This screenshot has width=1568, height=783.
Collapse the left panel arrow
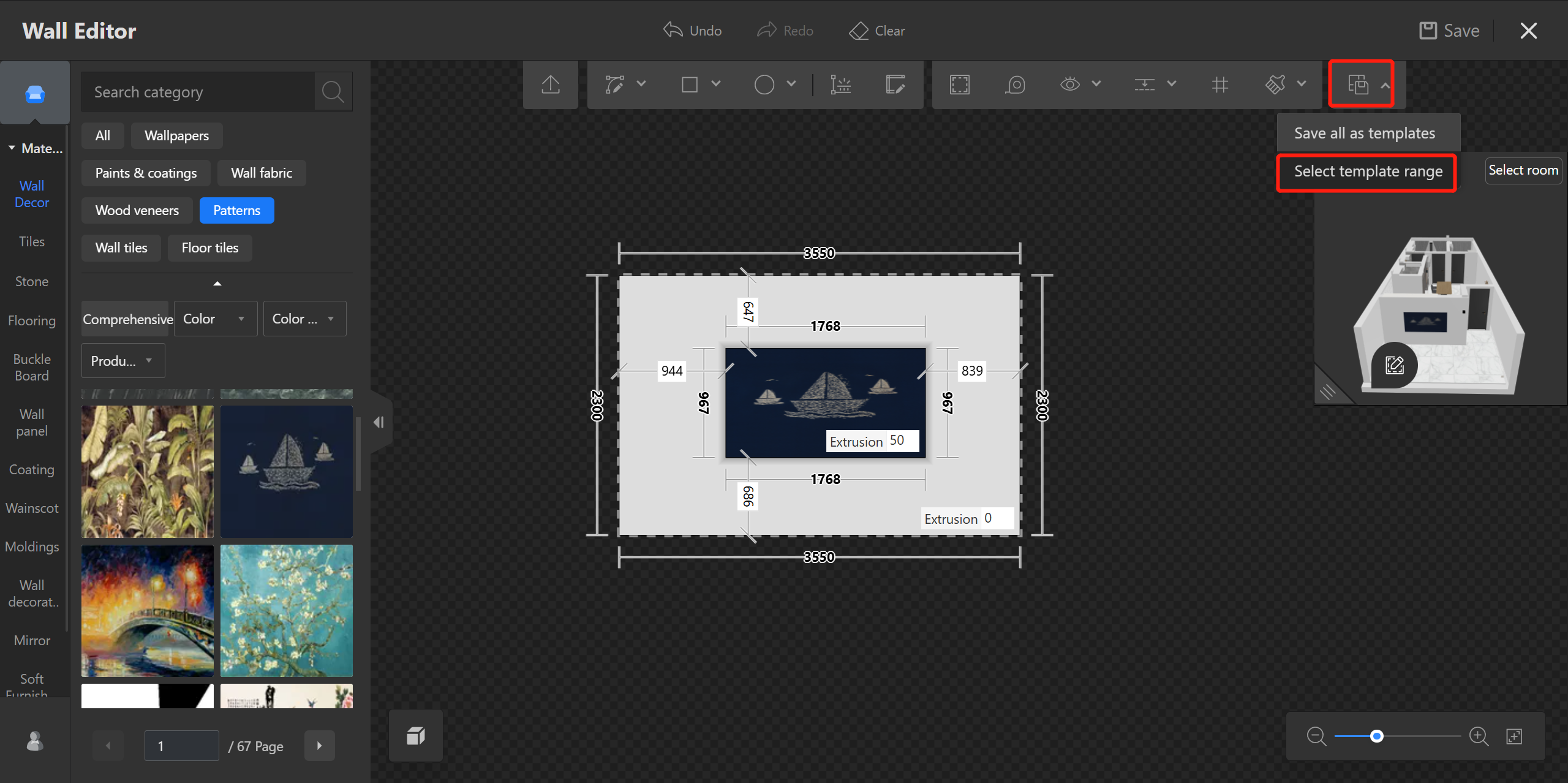[x=379, y=422]
